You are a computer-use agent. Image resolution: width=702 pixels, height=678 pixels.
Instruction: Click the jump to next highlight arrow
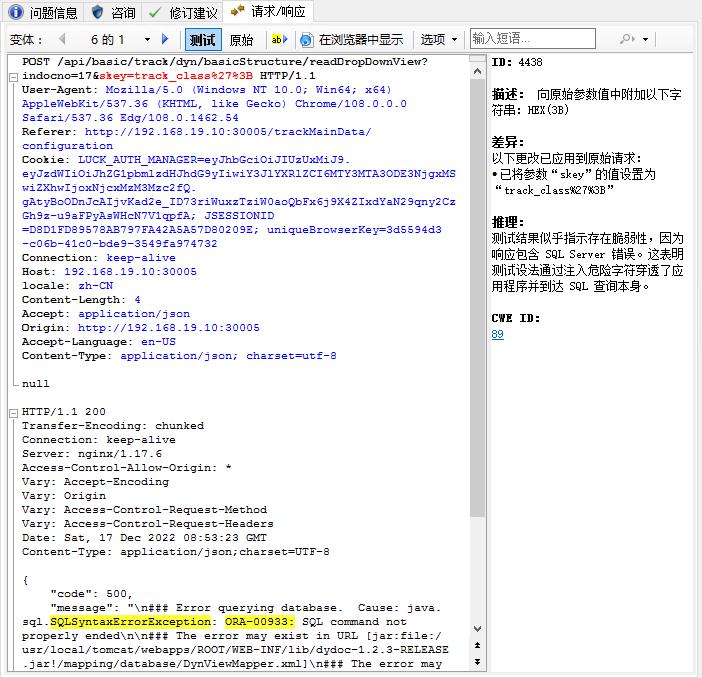click(x=477, y=661)
